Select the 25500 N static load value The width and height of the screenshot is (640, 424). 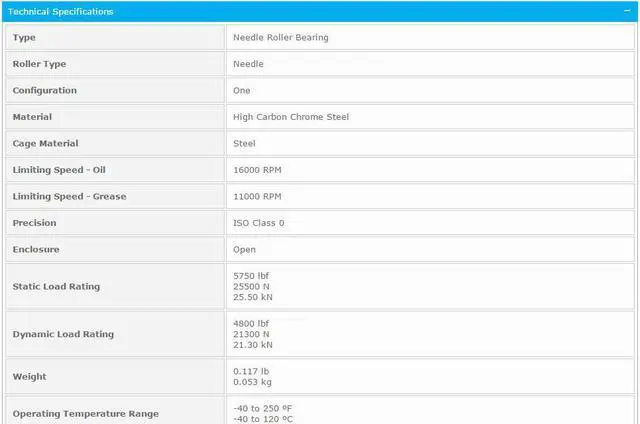250,287
